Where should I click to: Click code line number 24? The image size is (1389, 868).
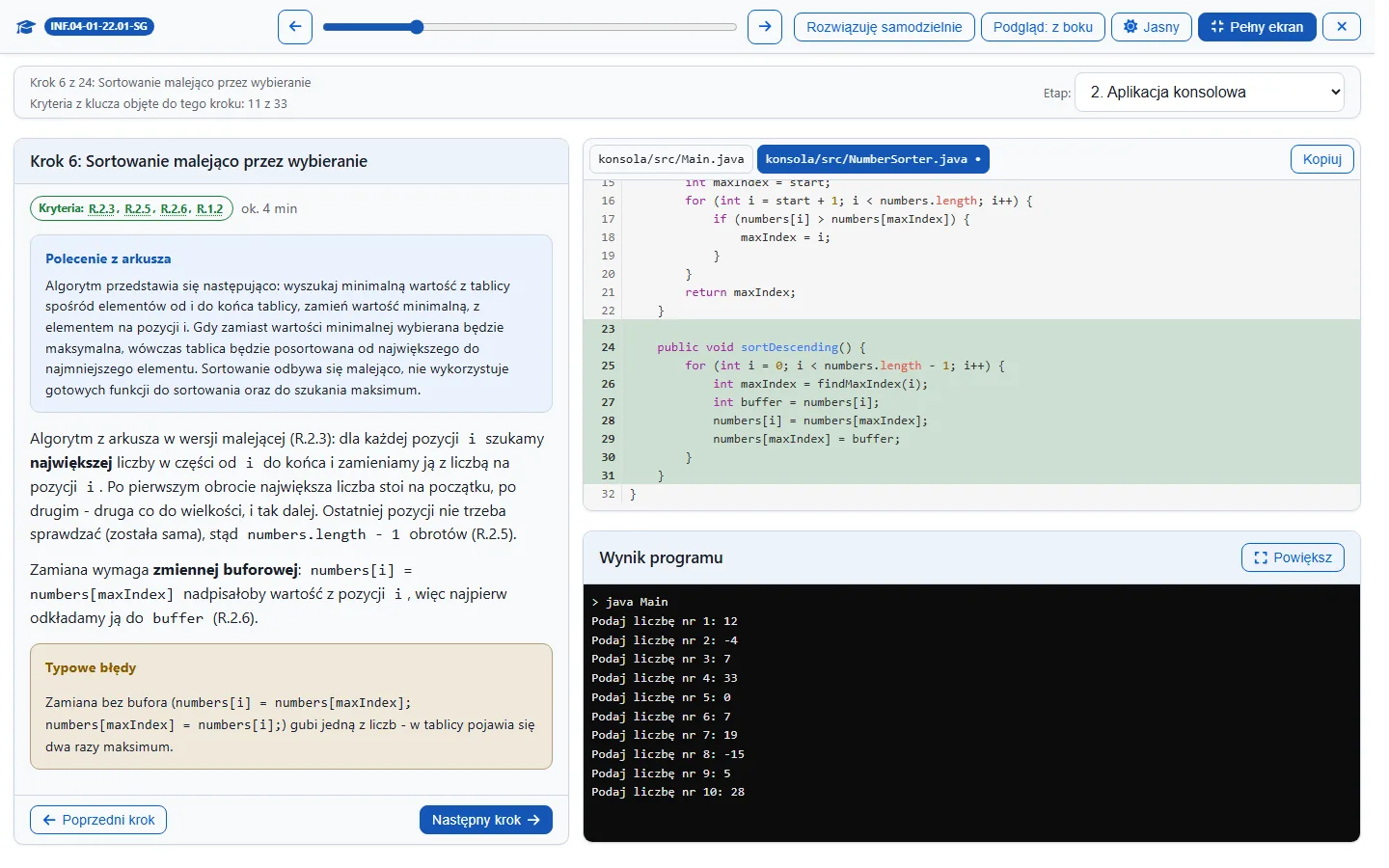pyautogui.click(x=608, y=347)
